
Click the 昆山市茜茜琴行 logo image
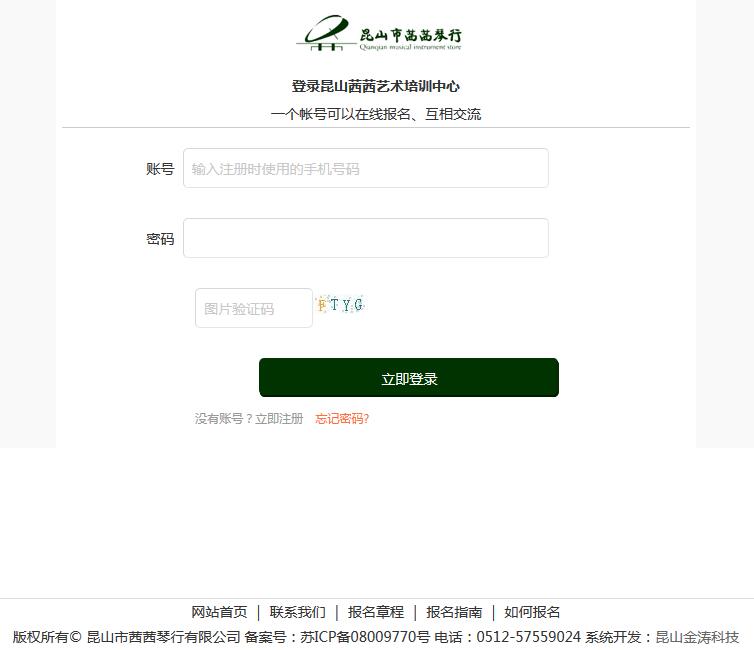(379, 33)
